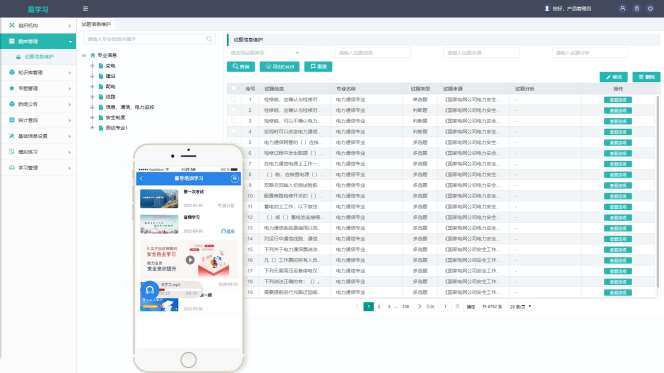Image resolution: width=664 pixels, height=373 pixels.
Task: Toggle the hamburger sidebar collapse icon
Action: pyautogui.click(x=86, y=8)
